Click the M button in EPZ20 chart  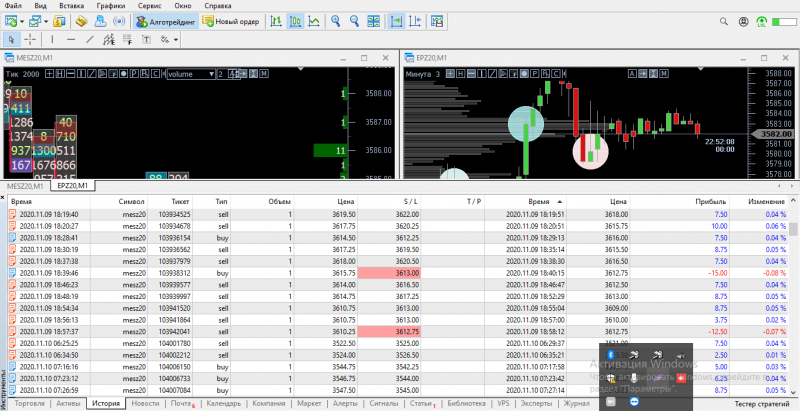[664, 73]
